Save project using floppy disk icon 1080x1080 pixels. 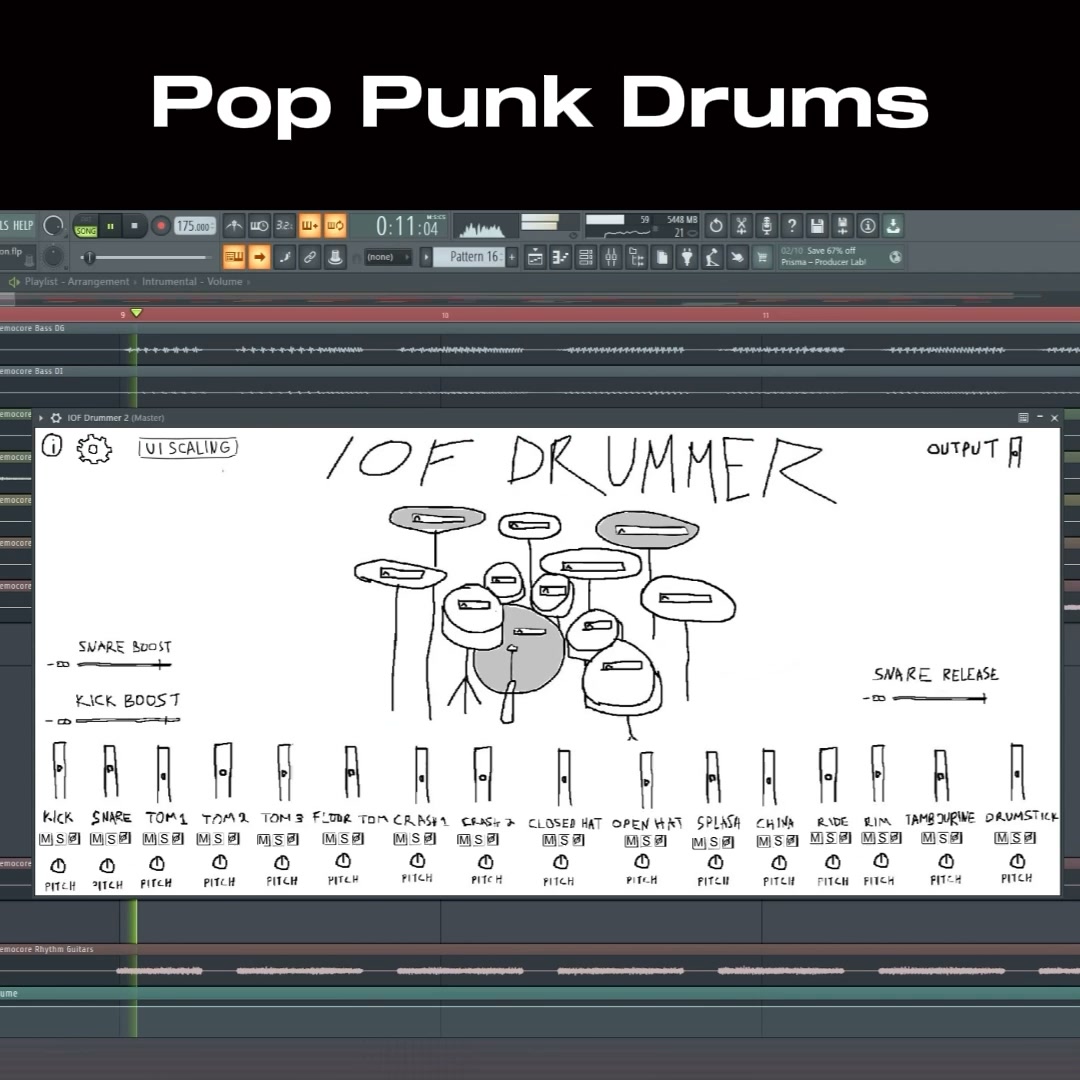click(817, 225)
